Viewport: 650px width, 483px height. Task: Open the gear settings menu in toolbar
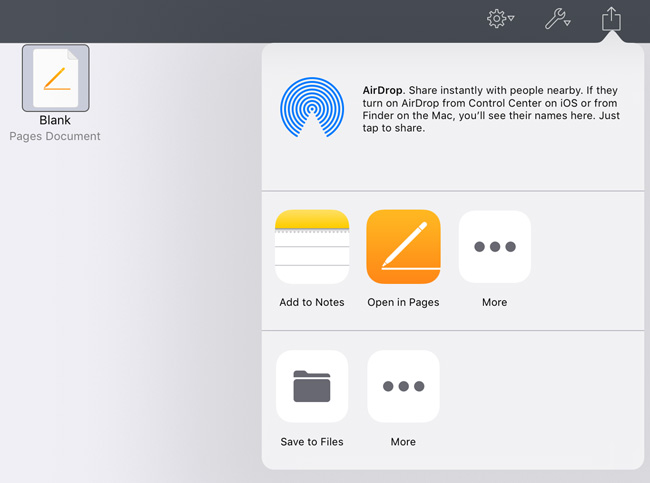[x=497, y=19]
